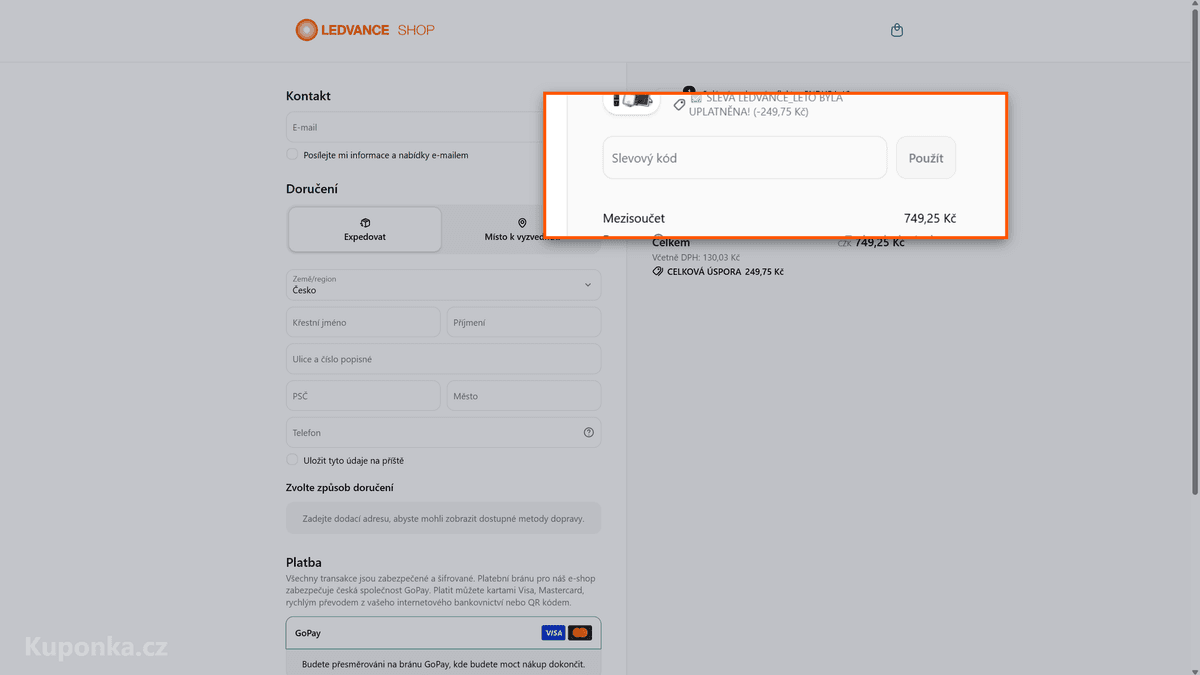Open the LEDVANCE Shop logo link
1200x675 pixels.
[365, 30]
